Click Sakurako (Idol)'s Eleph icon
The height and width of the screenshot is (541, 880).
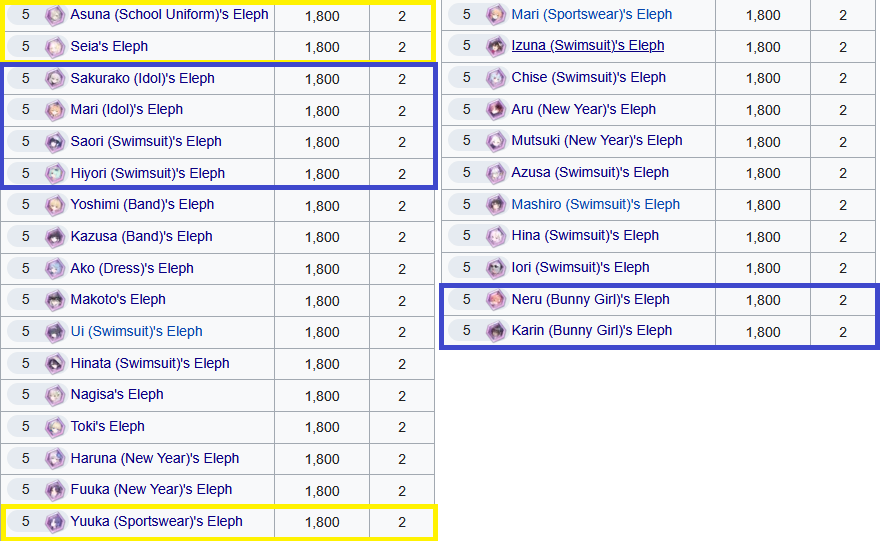(55, 79)
